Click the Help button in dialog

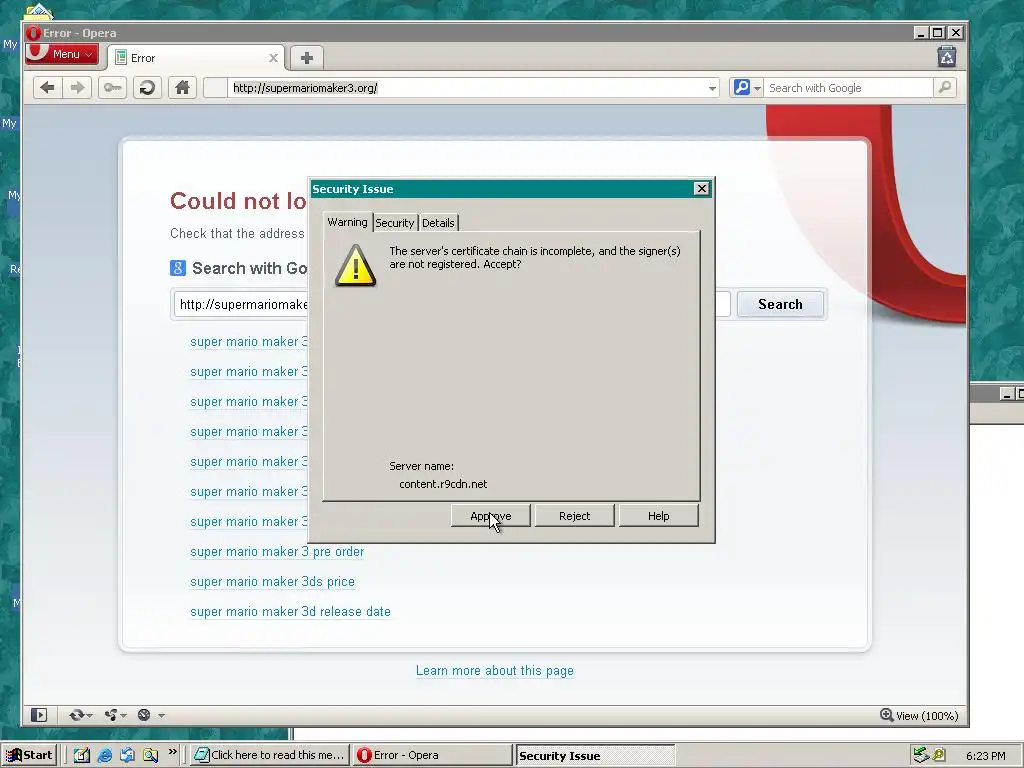658,516
